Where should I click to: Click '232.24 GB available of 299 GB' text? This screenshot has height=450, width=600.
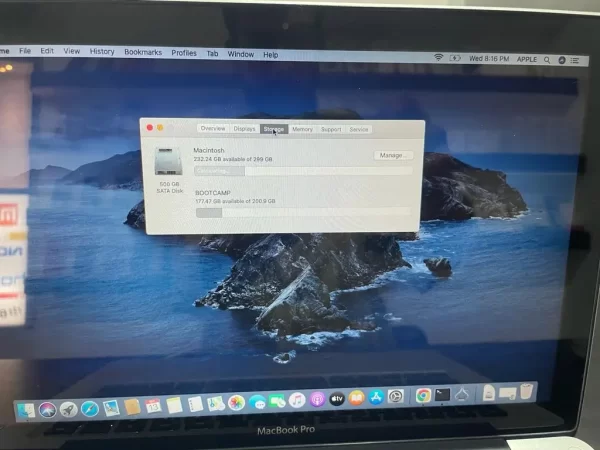coord(233,159)
